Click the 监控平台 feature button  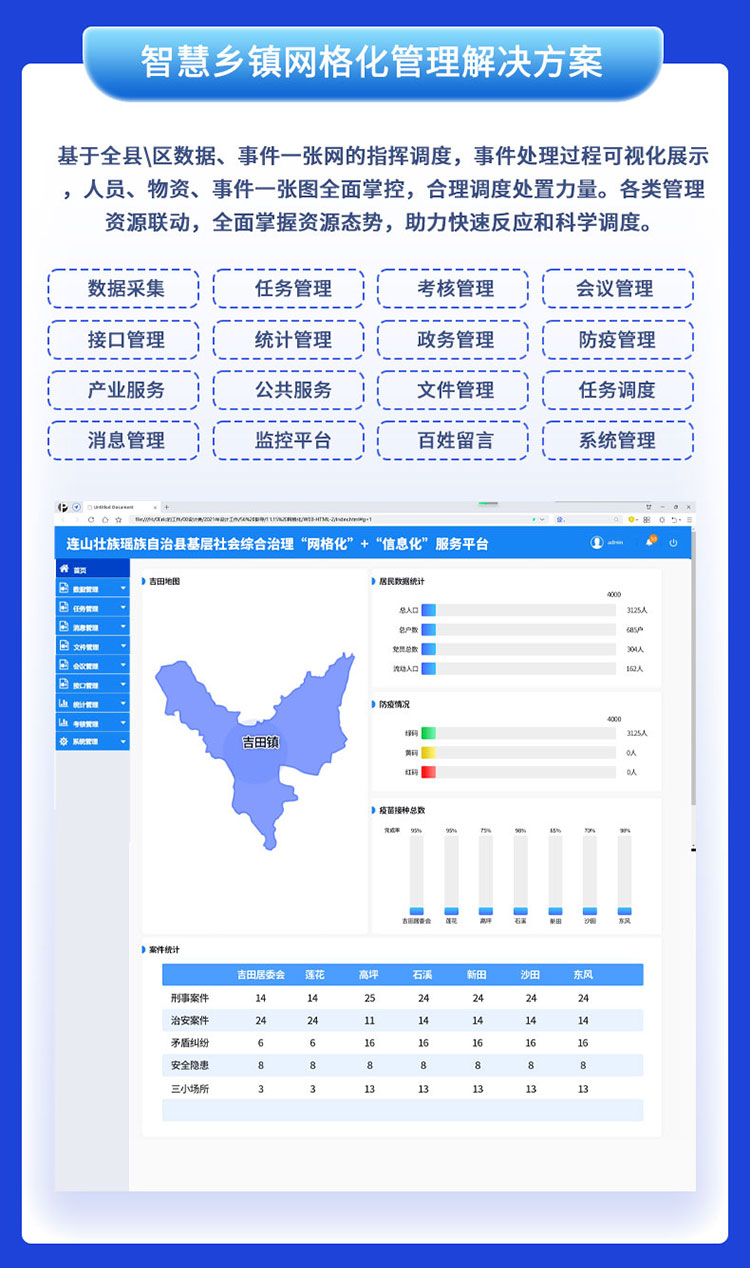coord(292,440)
